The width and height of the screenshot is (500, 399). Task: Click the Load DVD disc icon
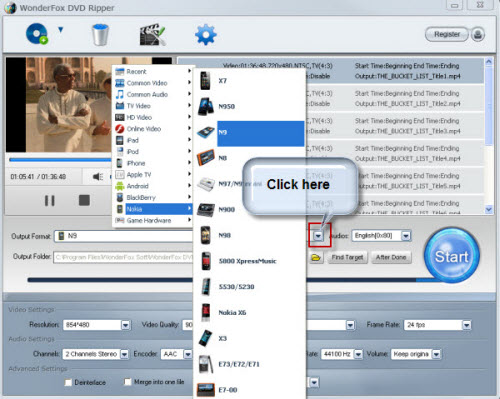tap(37, 34)
